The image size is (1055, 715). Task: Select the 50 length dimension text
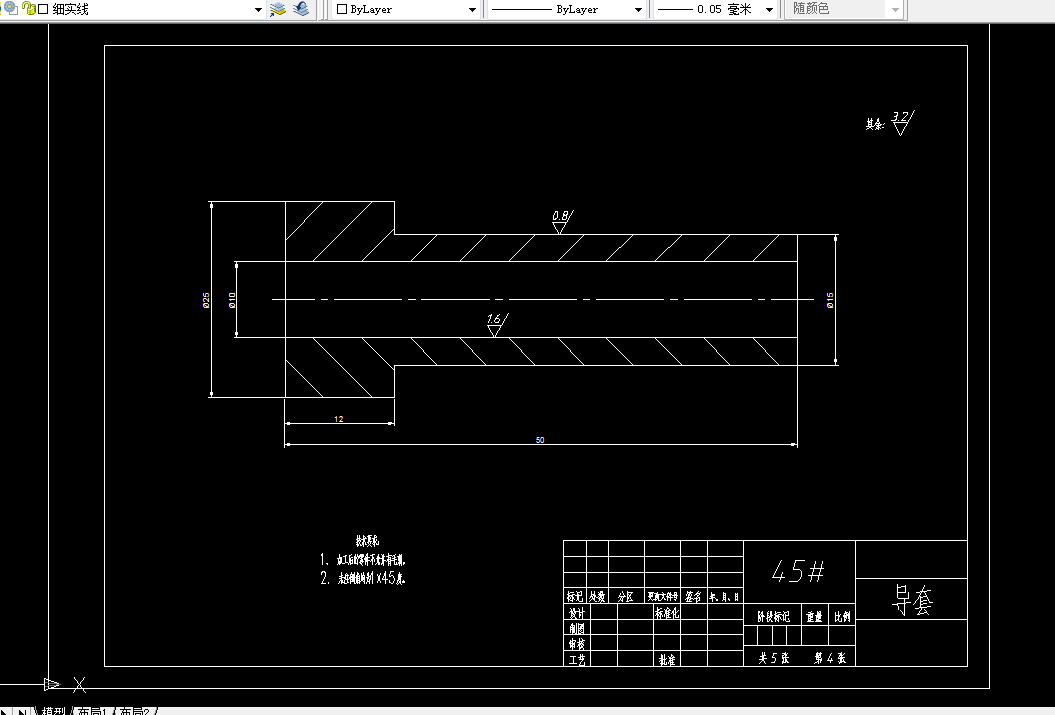tap(540, 440)
